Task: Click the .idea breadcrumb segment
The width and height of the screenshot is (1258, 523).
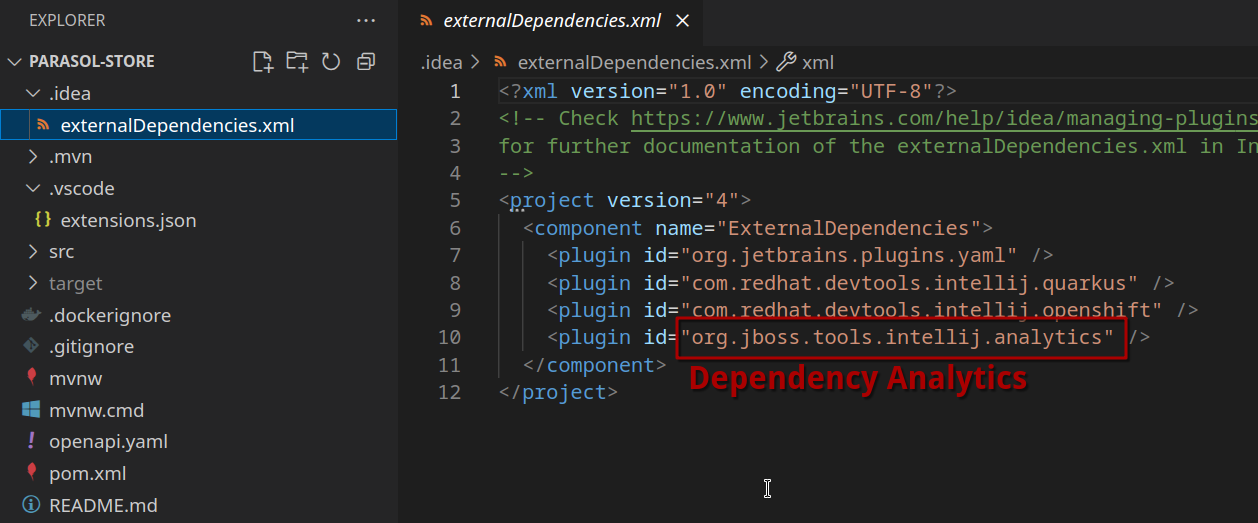Action: [441, 63]
